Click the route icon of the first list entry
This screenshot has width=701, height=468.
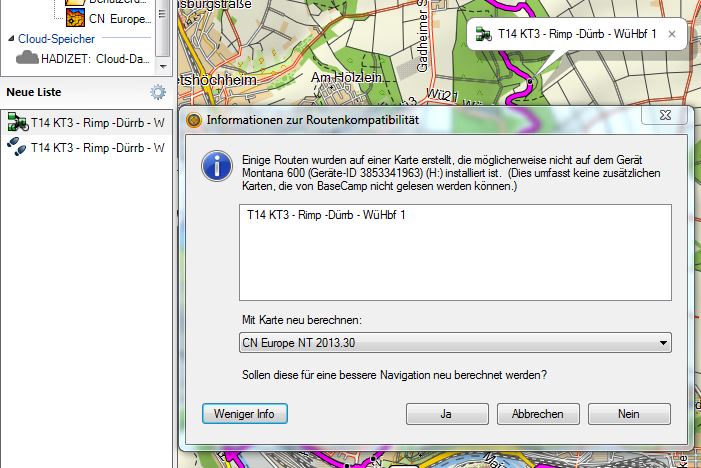coord(17,123)
